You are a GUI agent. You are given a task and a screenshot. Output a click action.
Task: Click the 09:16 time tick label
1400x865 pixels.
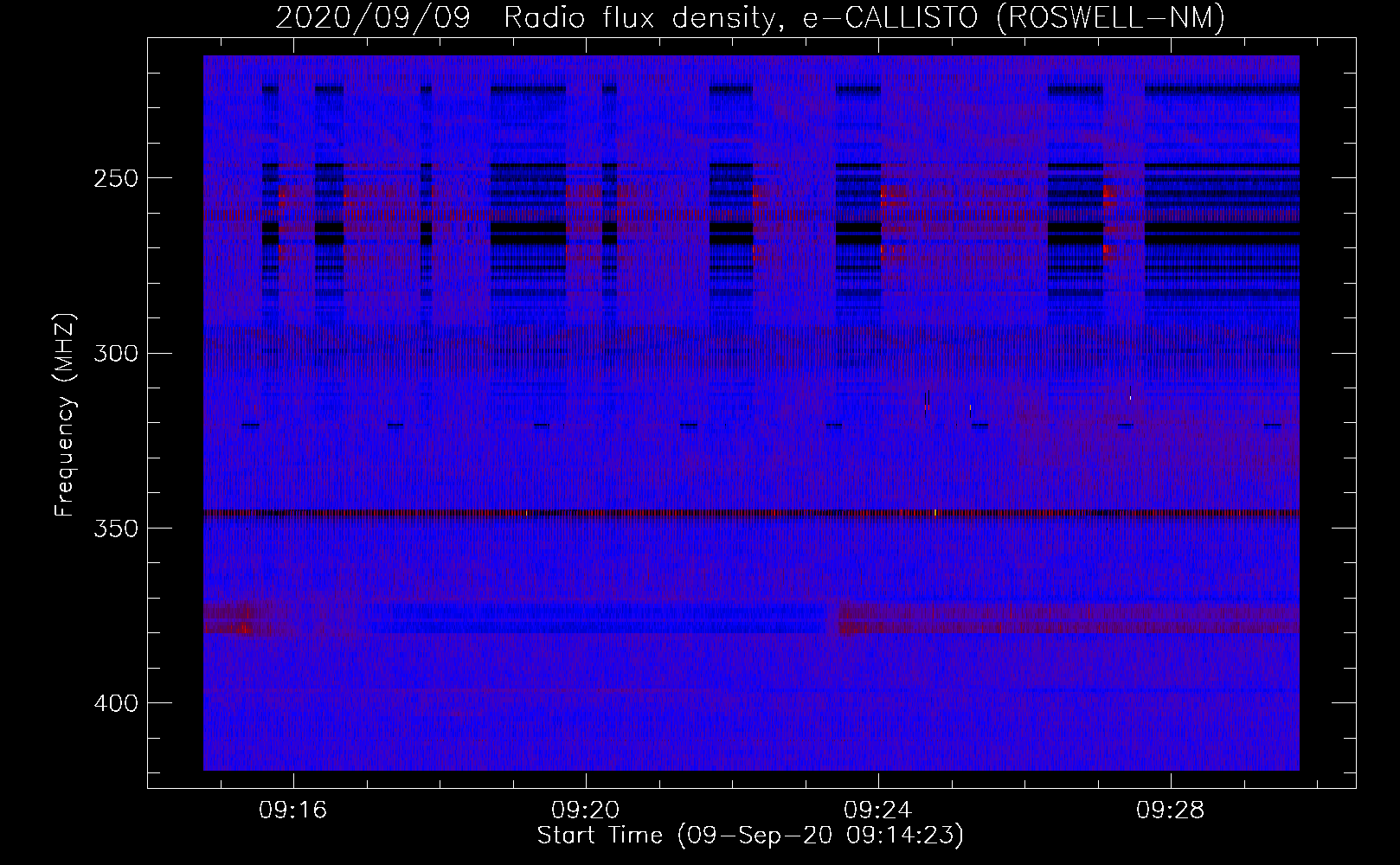[293, 811]
